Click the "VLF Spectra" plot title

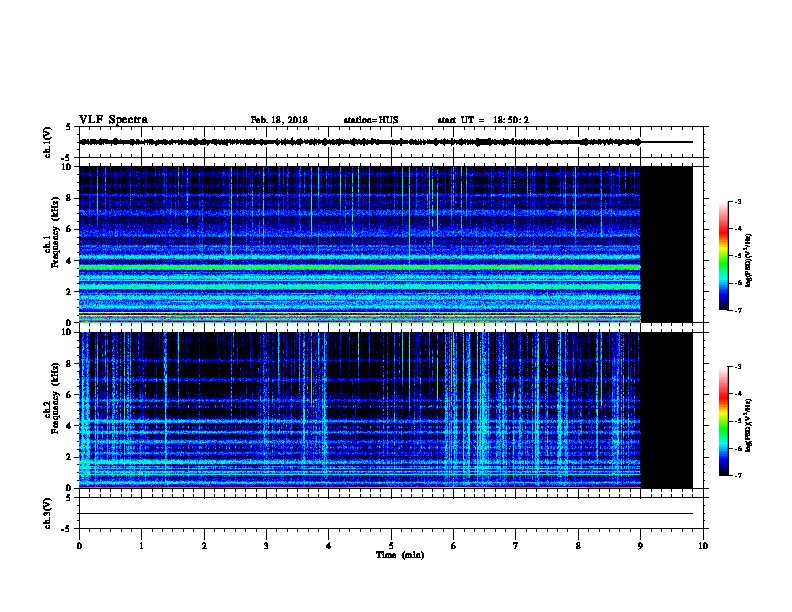[x=113, y=120]
